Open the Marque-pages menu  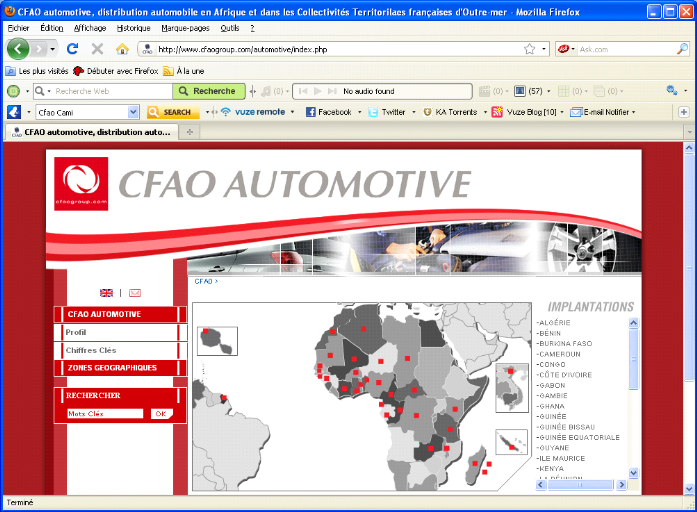[185, 28]
